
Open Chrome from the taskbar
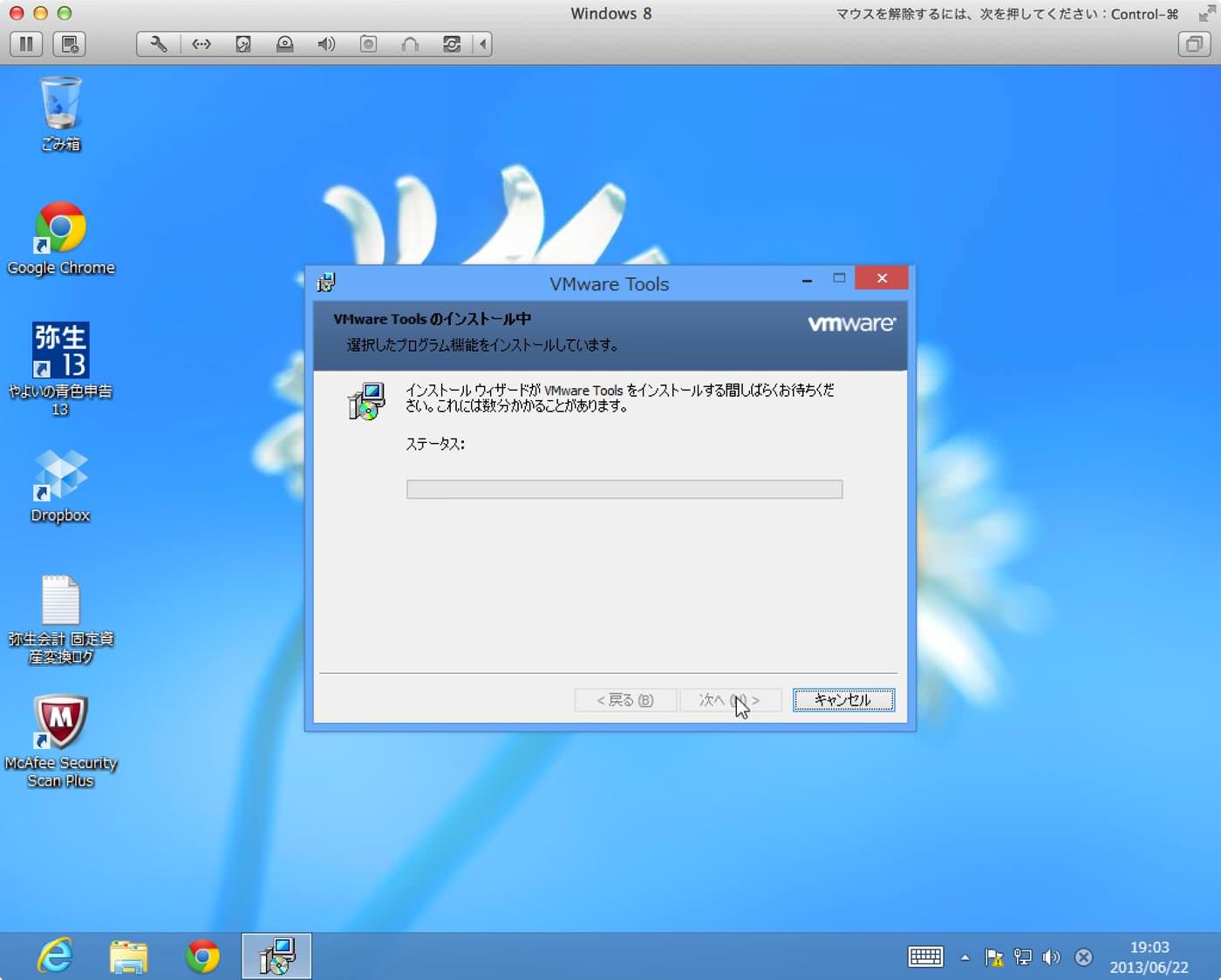click(202, 956)
